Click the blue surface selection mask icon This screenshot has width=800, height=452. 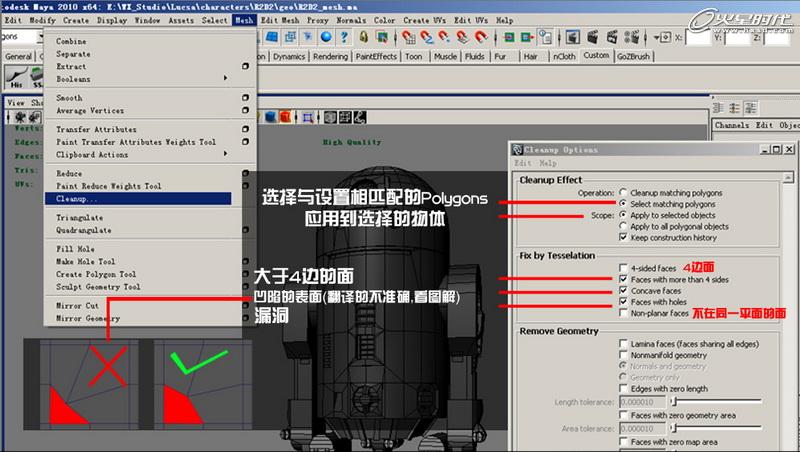(x=272, y=37)
